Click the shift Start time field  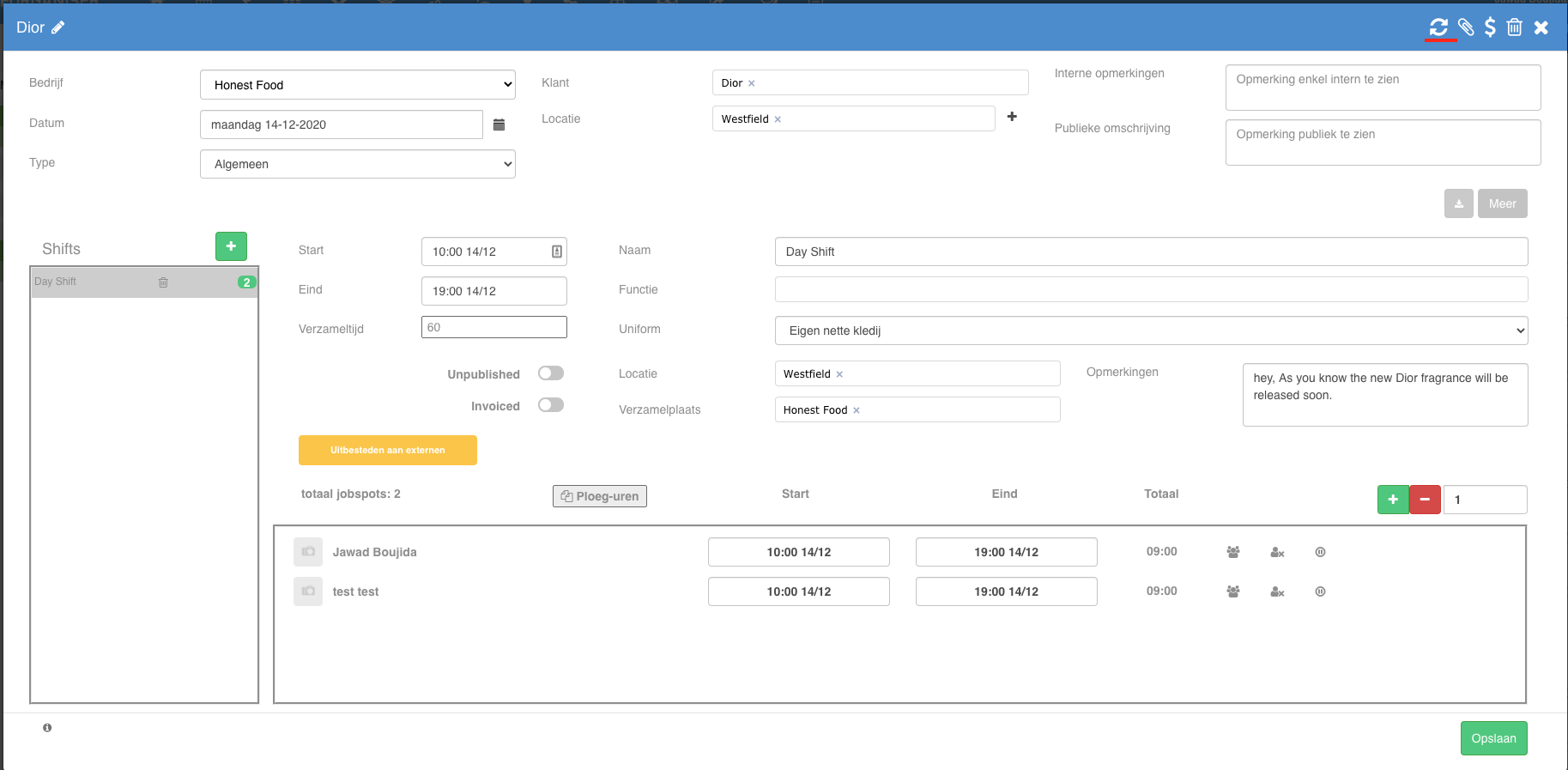pyautogui.click(x=494, y=252)
